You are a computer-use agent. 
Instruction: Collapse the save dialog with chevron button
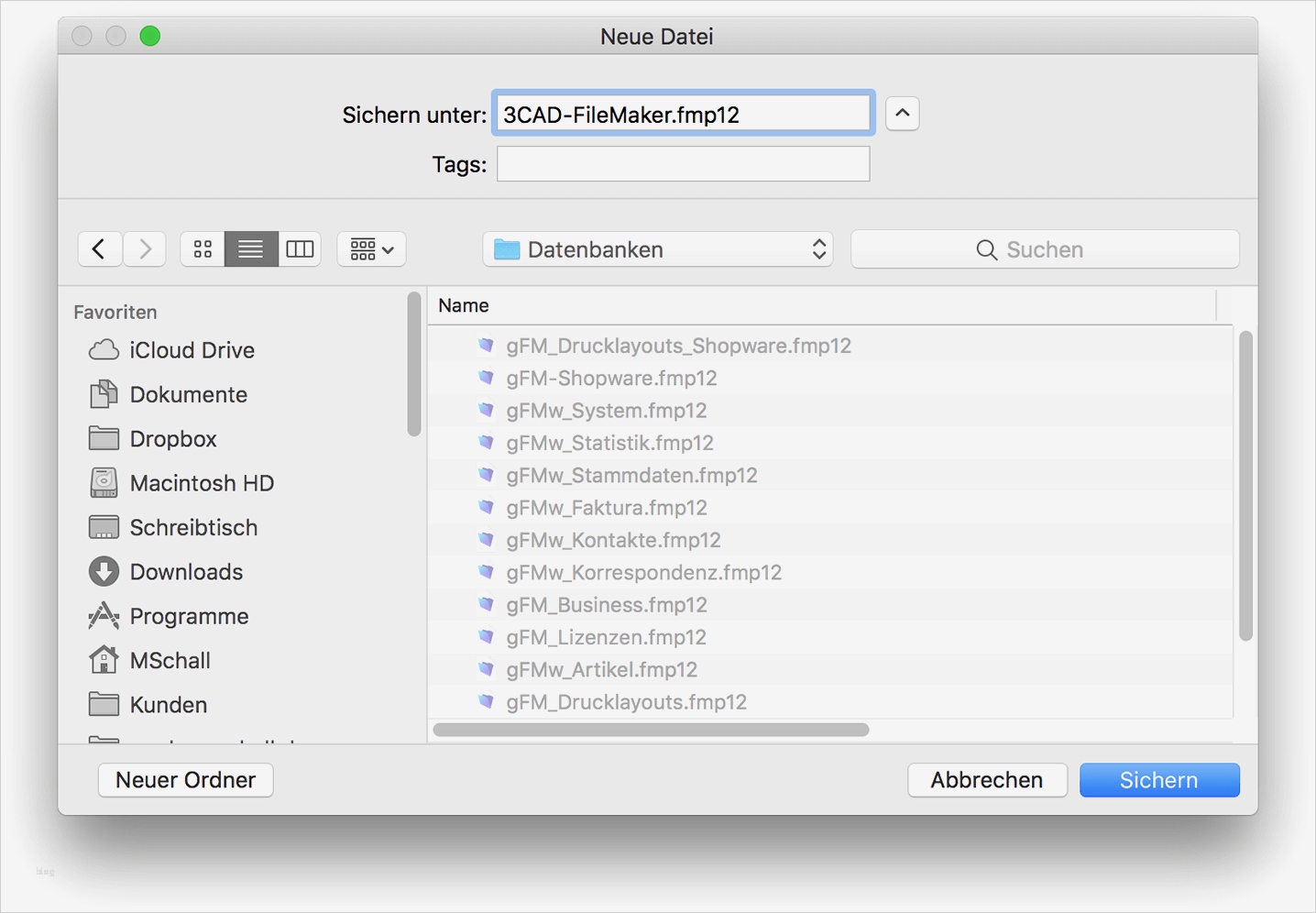click(902, 114)
